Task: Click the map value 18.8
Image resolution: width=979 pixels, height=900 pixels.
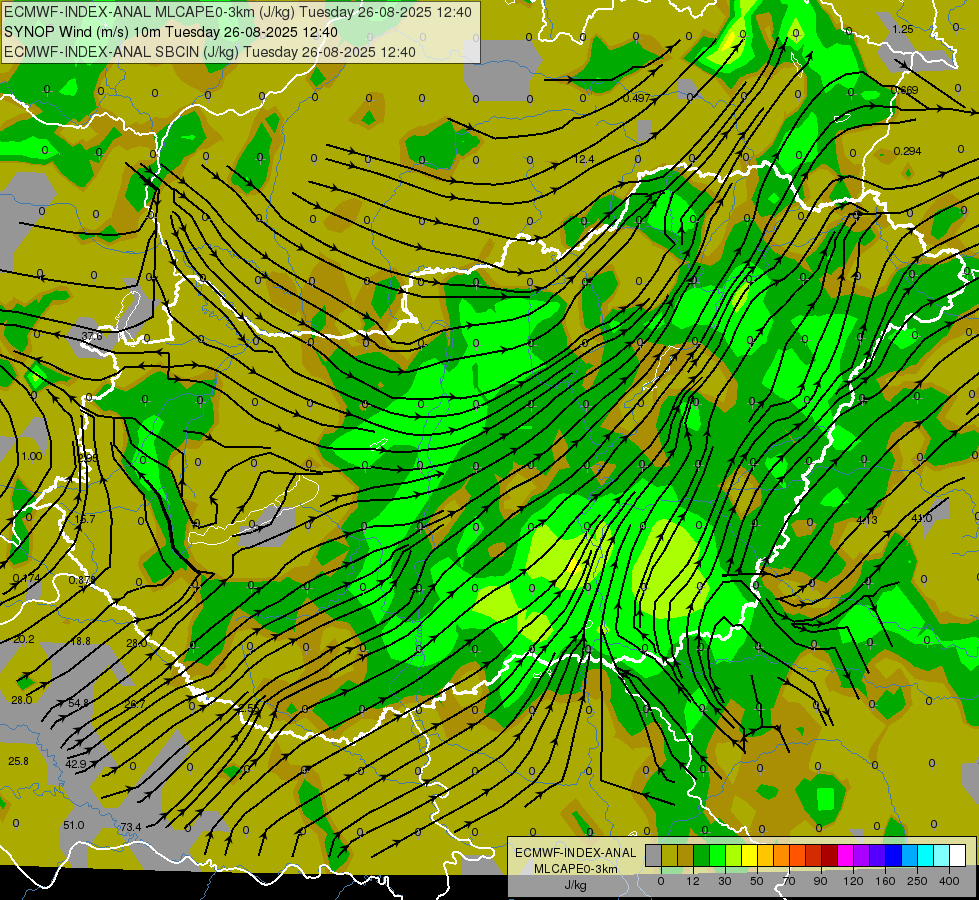Action: (81, 641)
